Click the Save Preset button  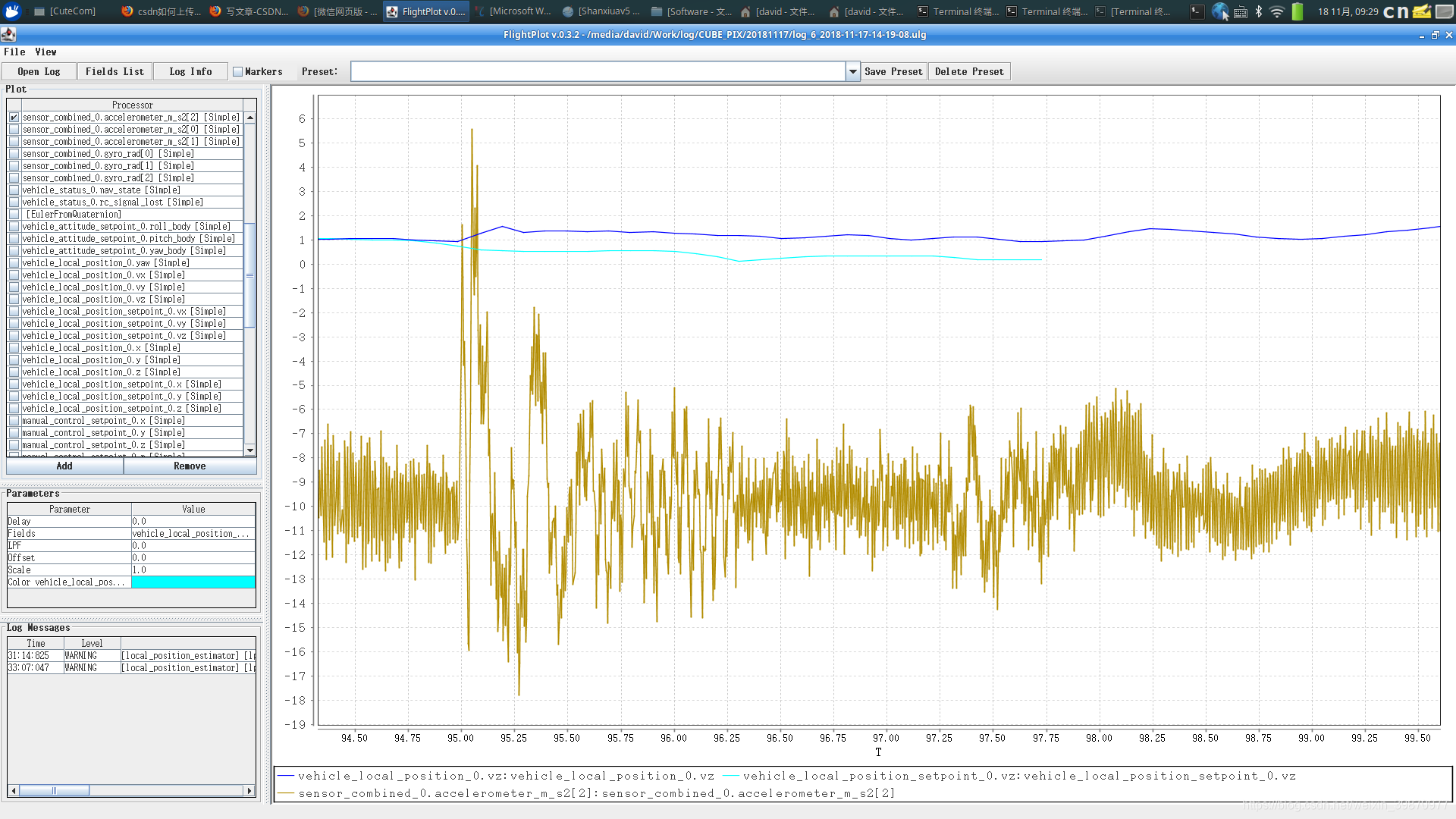pyautogui.click(x=894, y=72)
